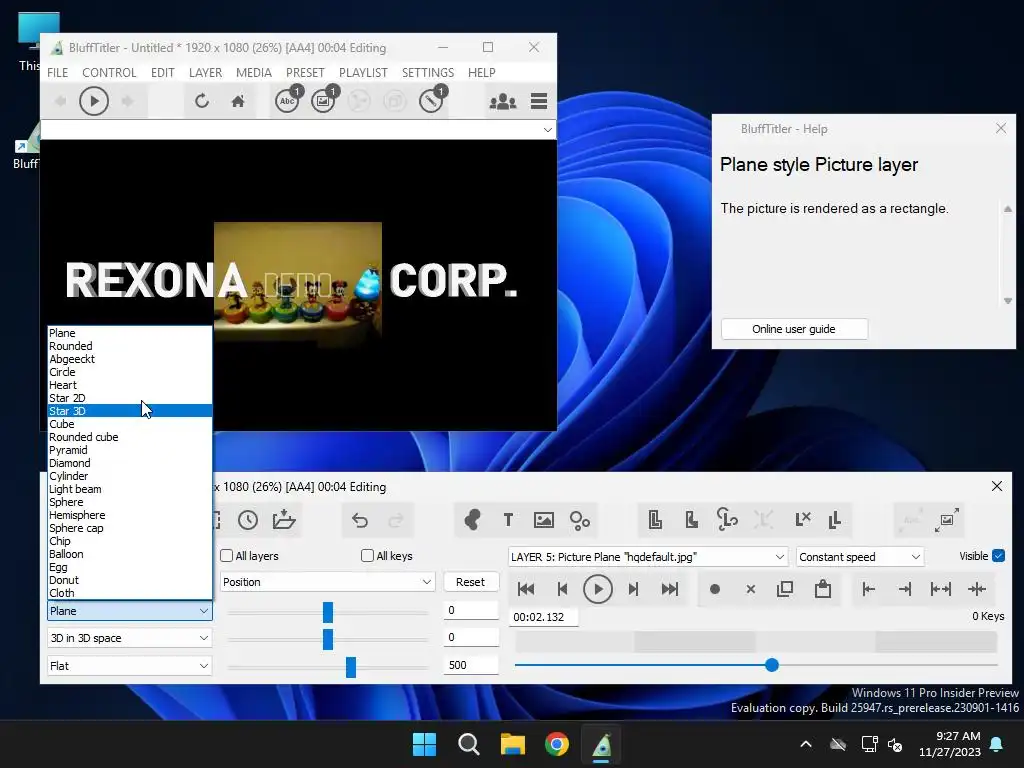
Task: Click the stretch-keys double arrow icon
Action: tap(940, 589)
